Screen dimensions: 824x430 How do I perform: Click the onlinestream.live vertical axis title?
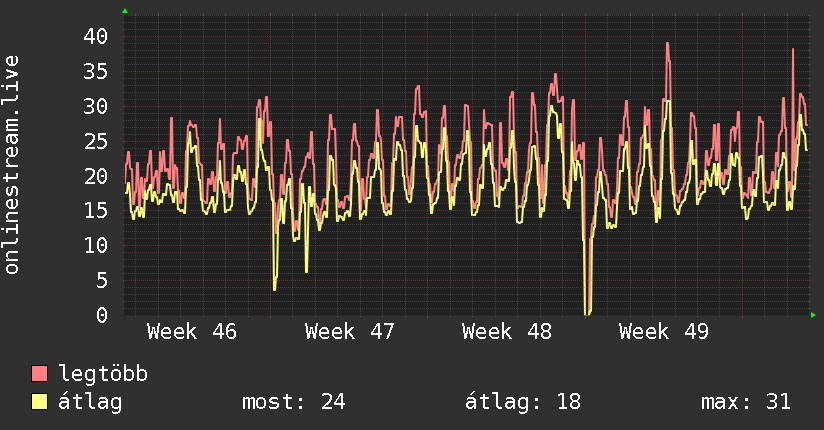click(x=11, y=165)
